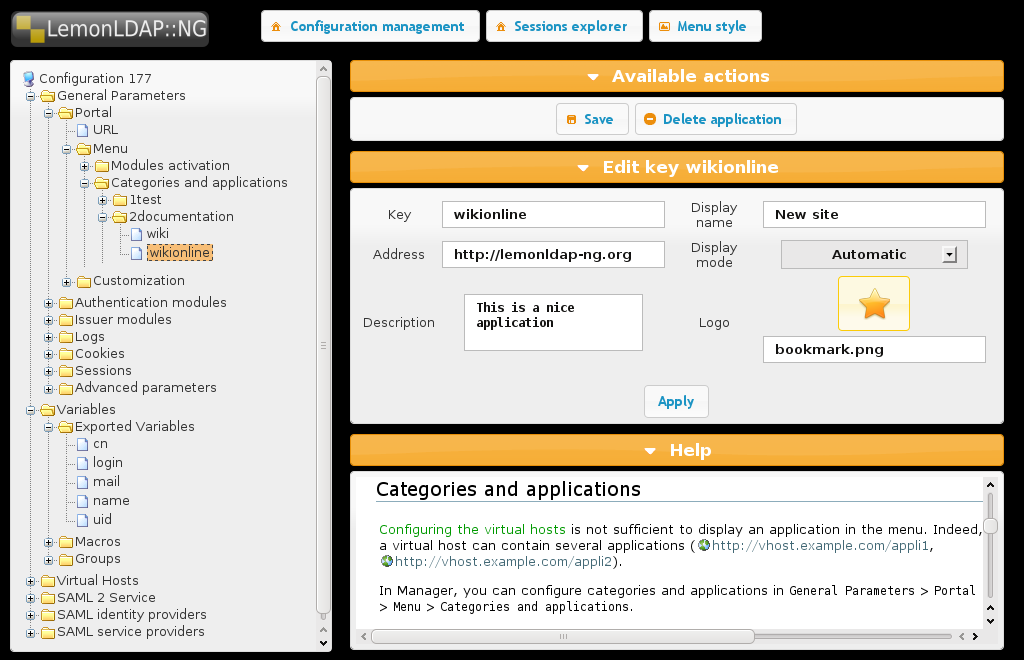Click the Variables folder icon
Screen dimensions: 1024x660
click(48, 410)
